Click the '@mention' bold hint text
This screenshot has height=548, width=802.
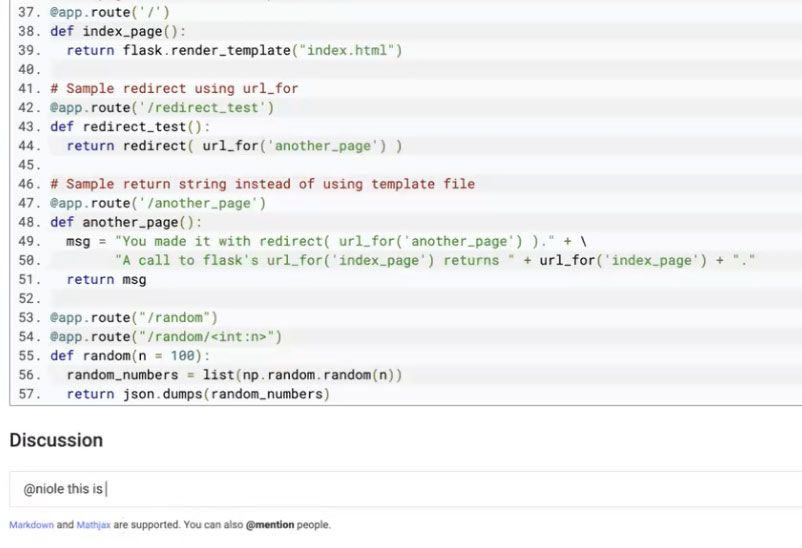270,524
